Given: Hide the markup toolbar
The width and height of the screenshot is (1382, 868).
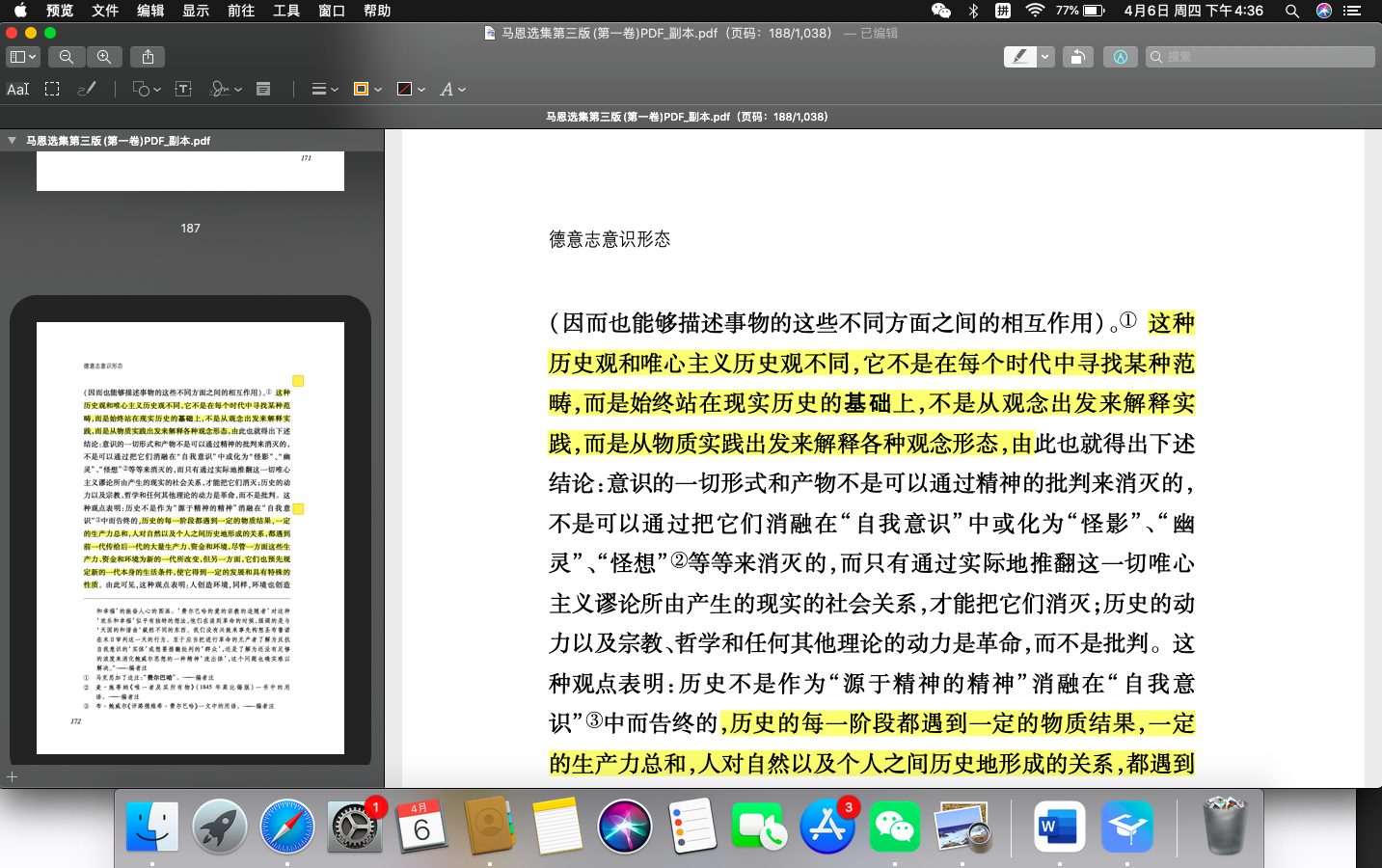Looking at the screenshot, I should pos(1120,57).
